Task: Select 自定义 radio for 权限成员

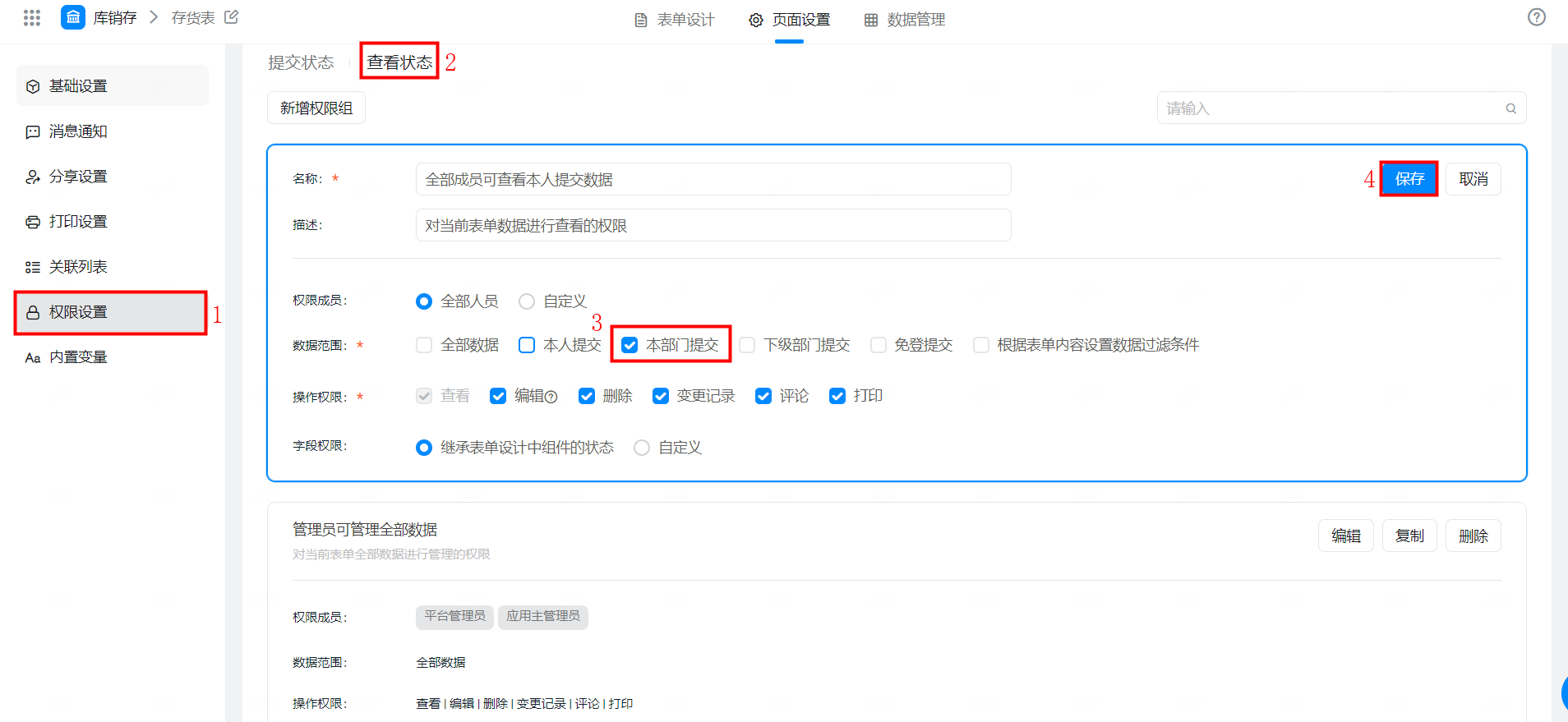Action: click(527, 301)
